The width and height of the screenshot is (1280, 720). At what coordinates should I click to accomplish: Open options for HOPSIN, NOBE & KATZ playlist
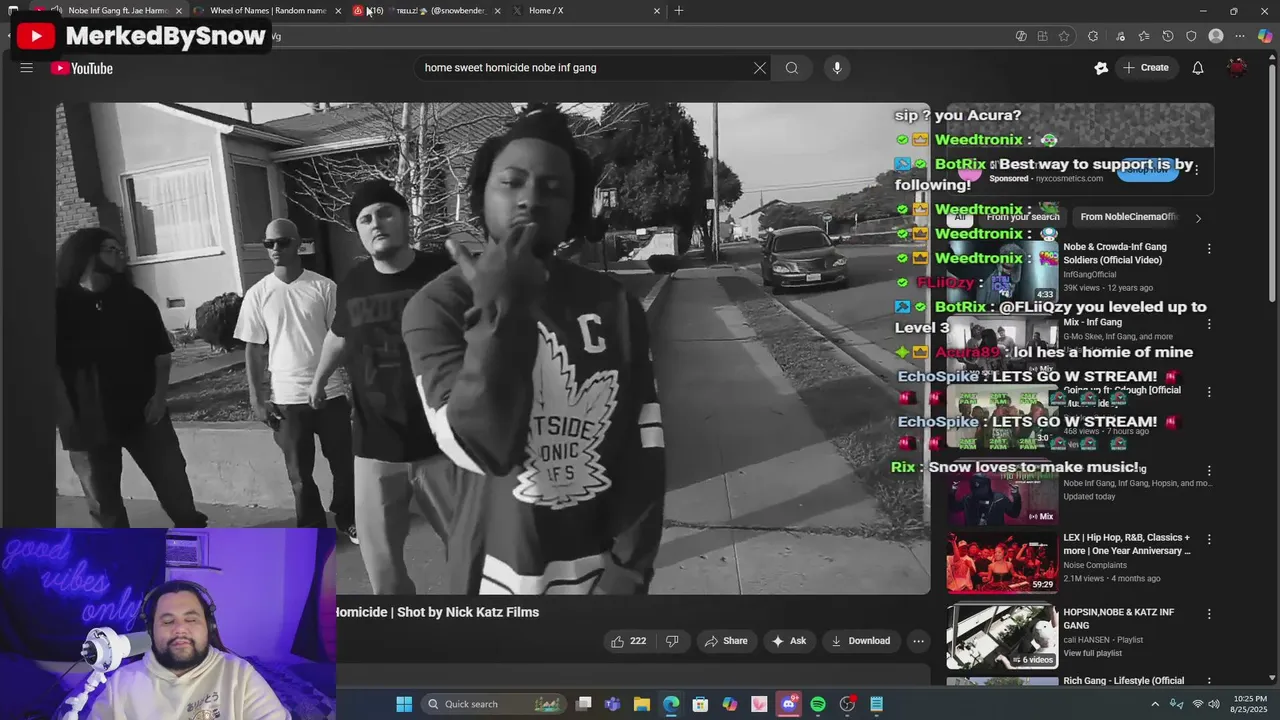[x=1209, y=614]
